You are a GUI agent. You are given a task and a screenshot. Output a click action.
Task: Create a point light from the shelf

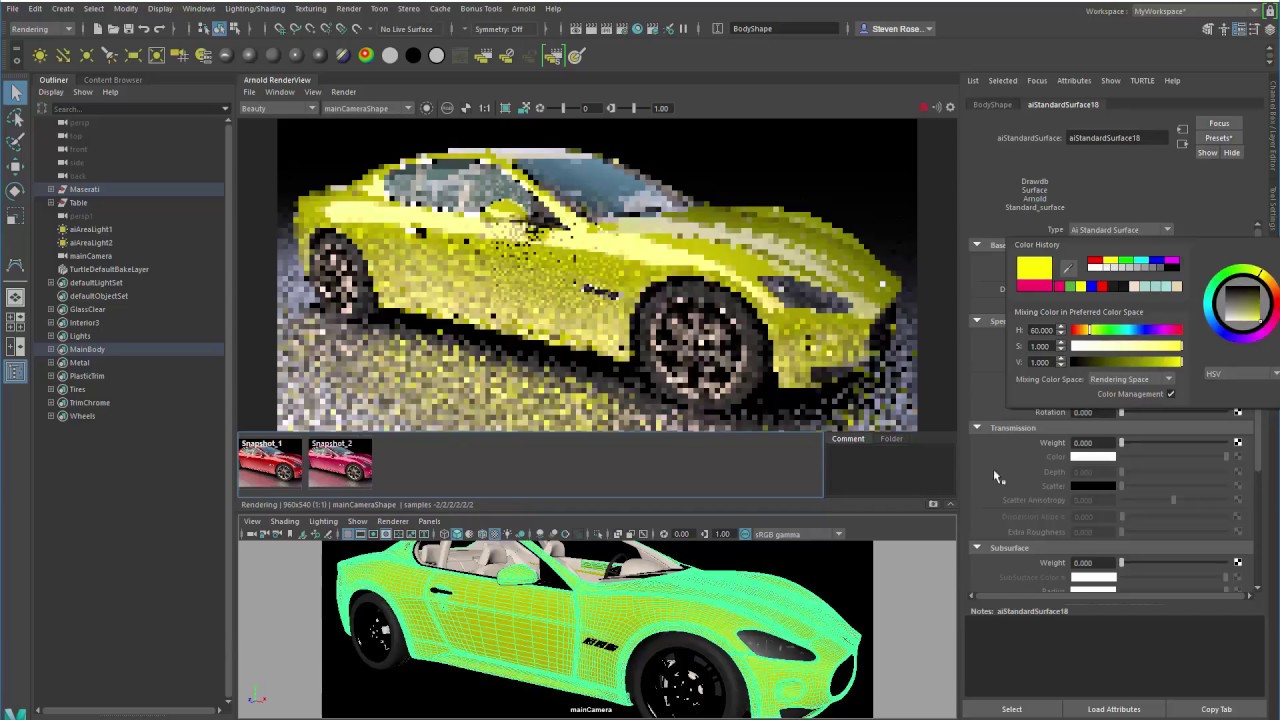click(86, 56)
